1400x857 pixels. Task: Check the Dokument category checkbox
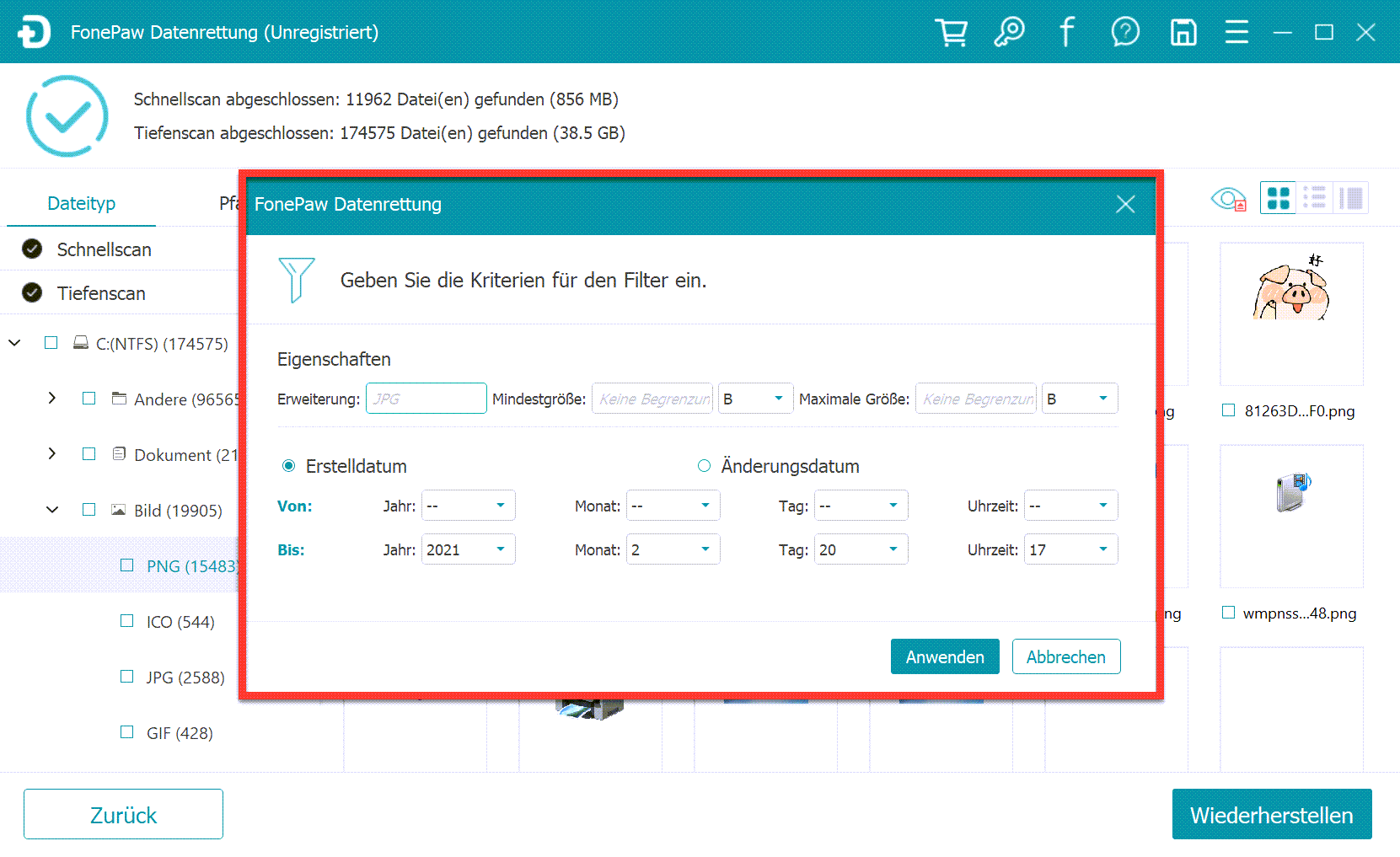pos(89,454)
